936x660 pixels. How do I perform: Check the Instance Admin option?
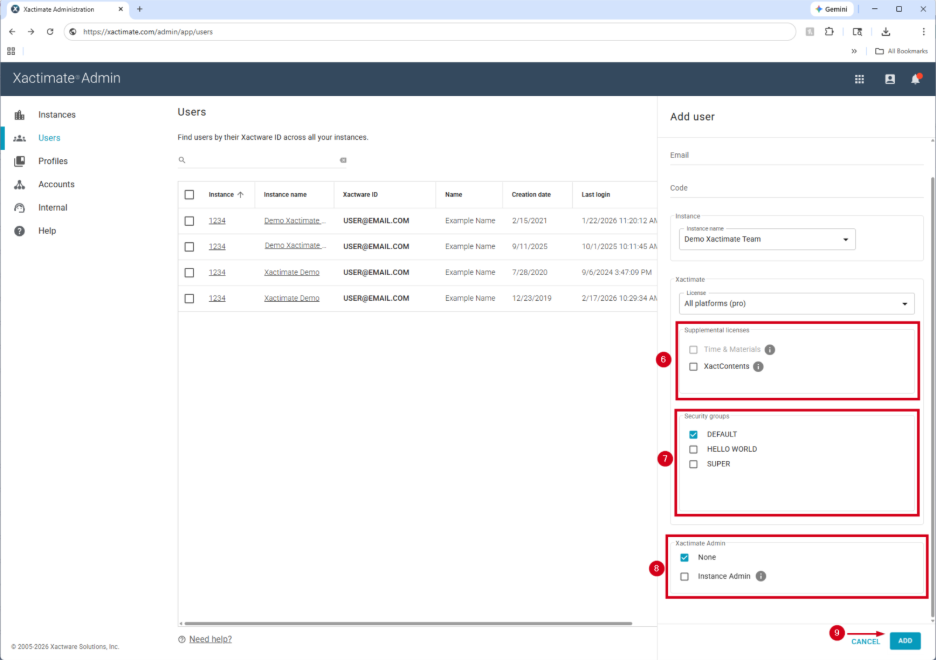pyautogui.click(x=684, y=576)
